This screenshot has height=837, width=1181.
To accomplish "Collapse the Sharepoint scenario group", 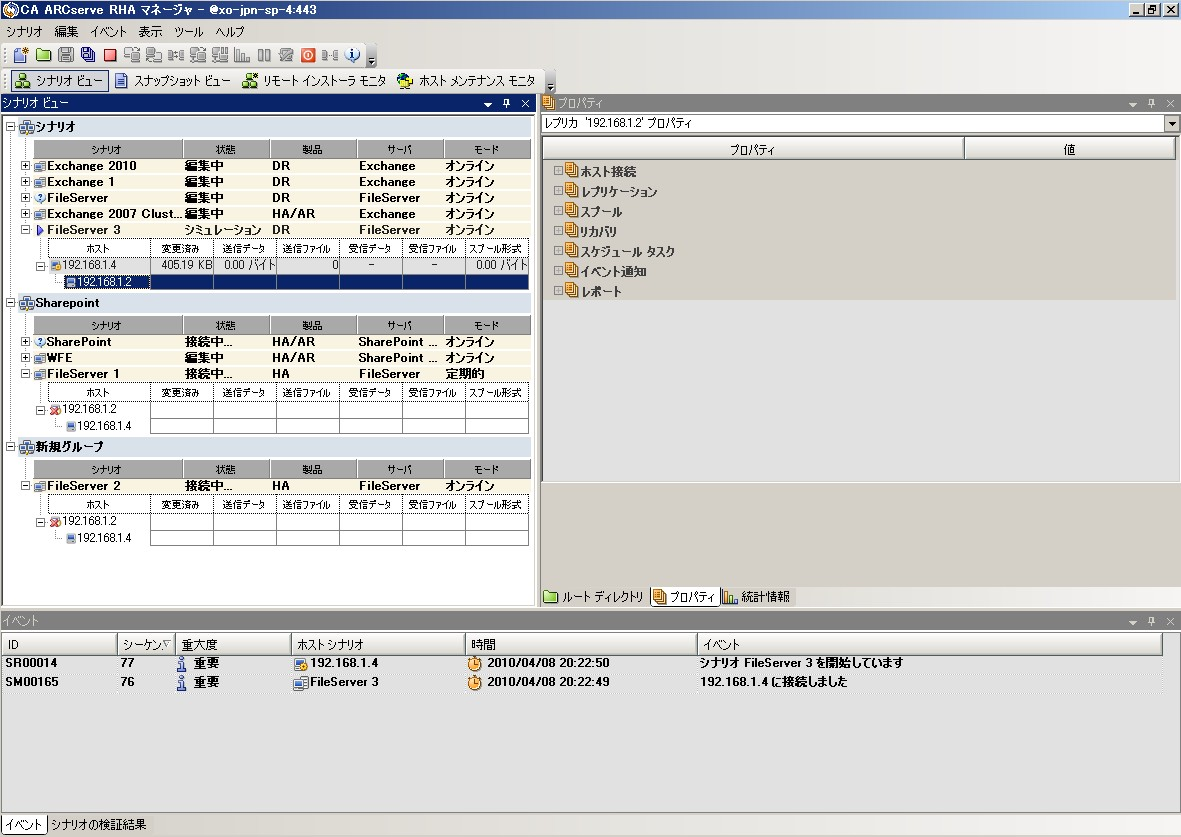I will [11, 303].
